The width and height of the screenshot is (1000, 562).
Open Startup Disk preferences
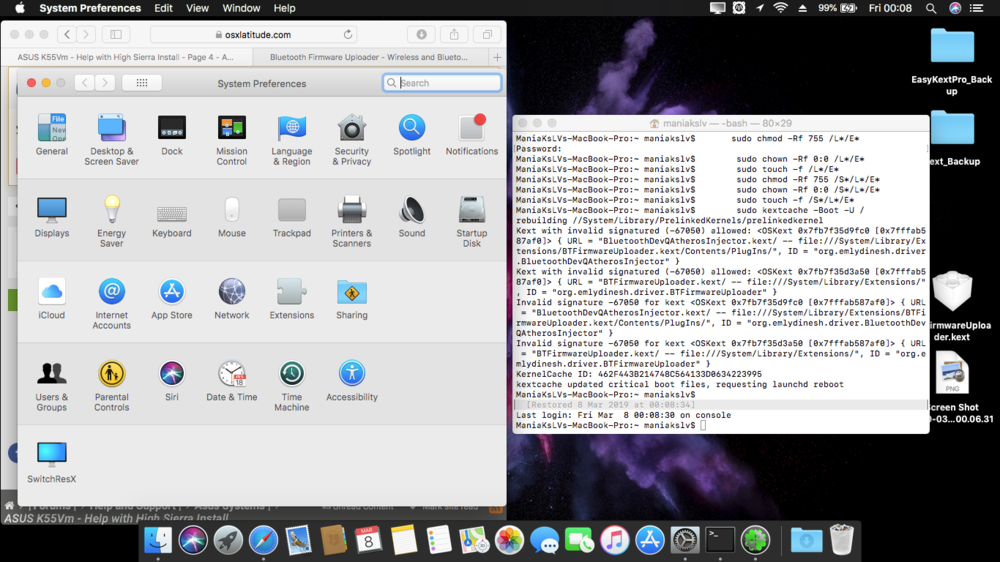pos(471,221)
